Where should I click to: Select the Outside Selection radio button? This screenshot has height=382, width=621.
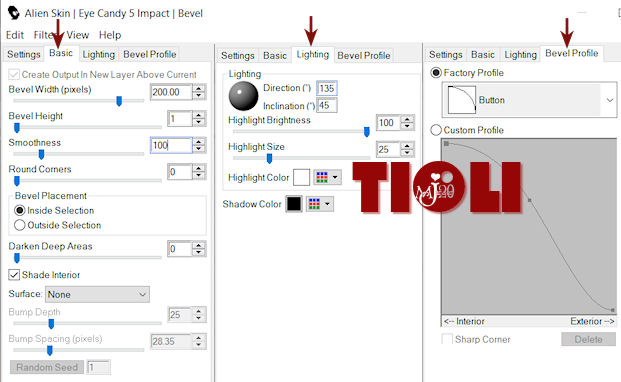(19, 225)
